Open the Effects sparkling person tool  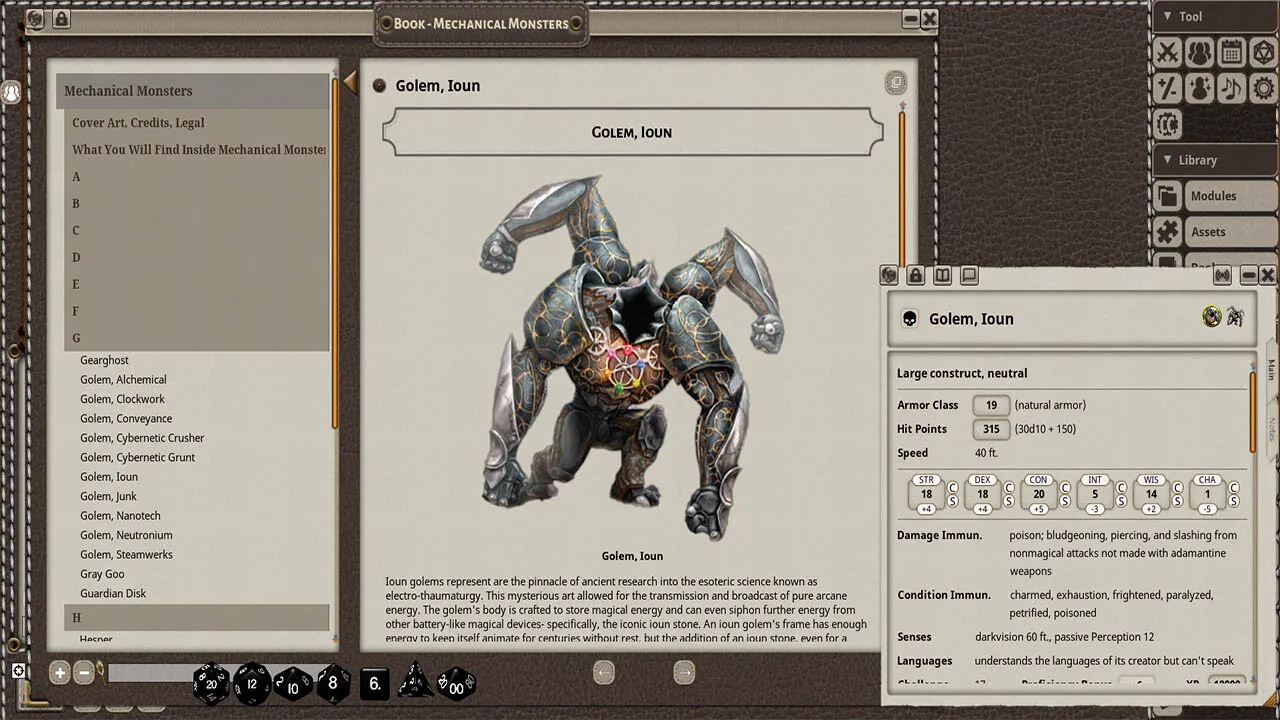tap(1199, 88)
